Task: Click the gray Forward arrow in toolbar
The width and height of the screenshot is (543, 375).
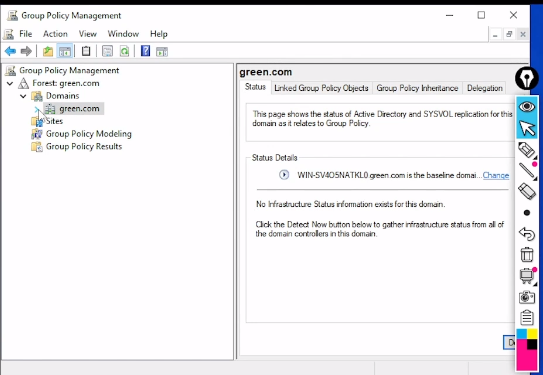Action: tap(26, 52)
